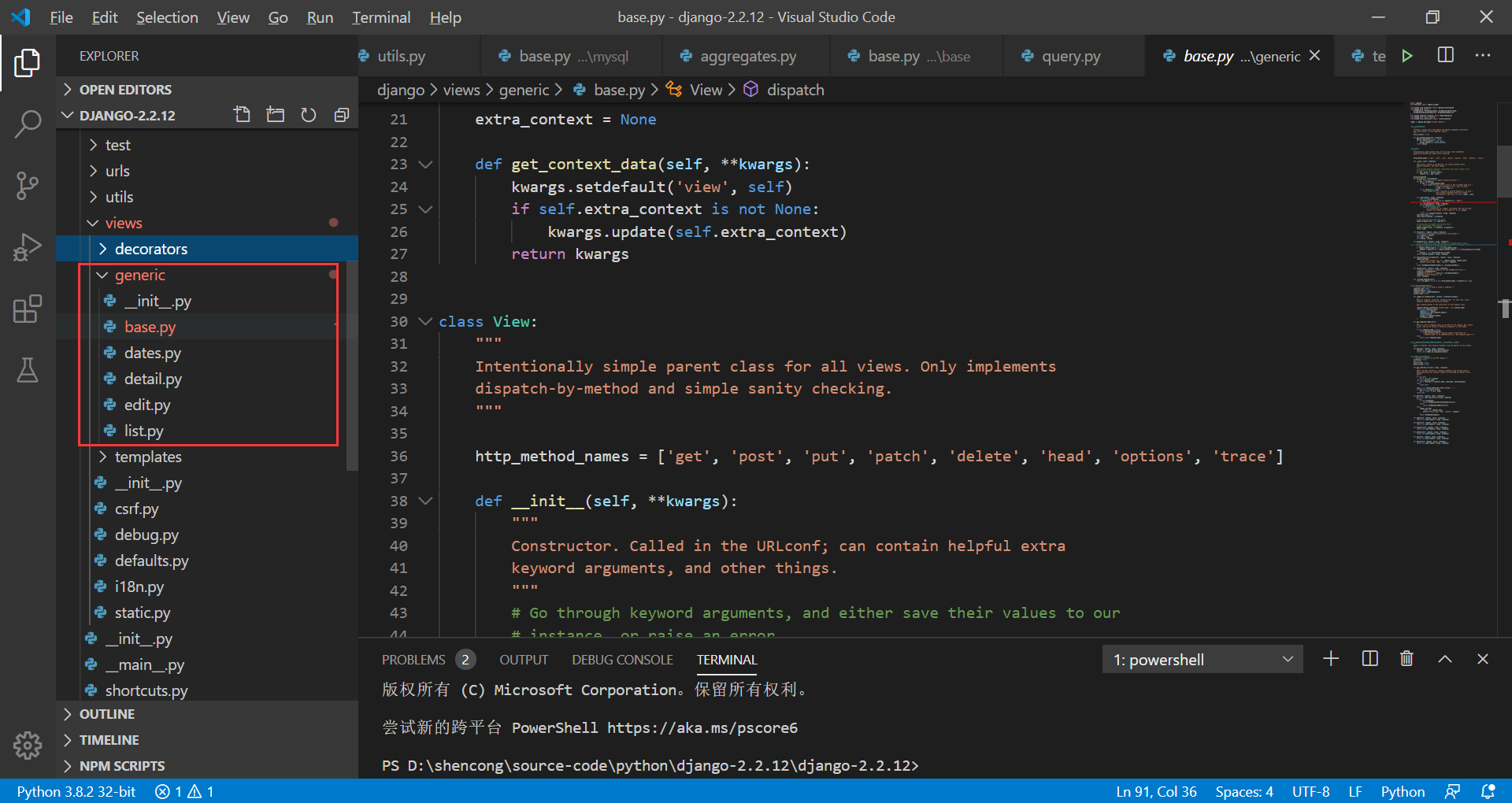Create a new folder in explorer
Viewport: 1512px width, 803px height.
(x=276, y=115)
